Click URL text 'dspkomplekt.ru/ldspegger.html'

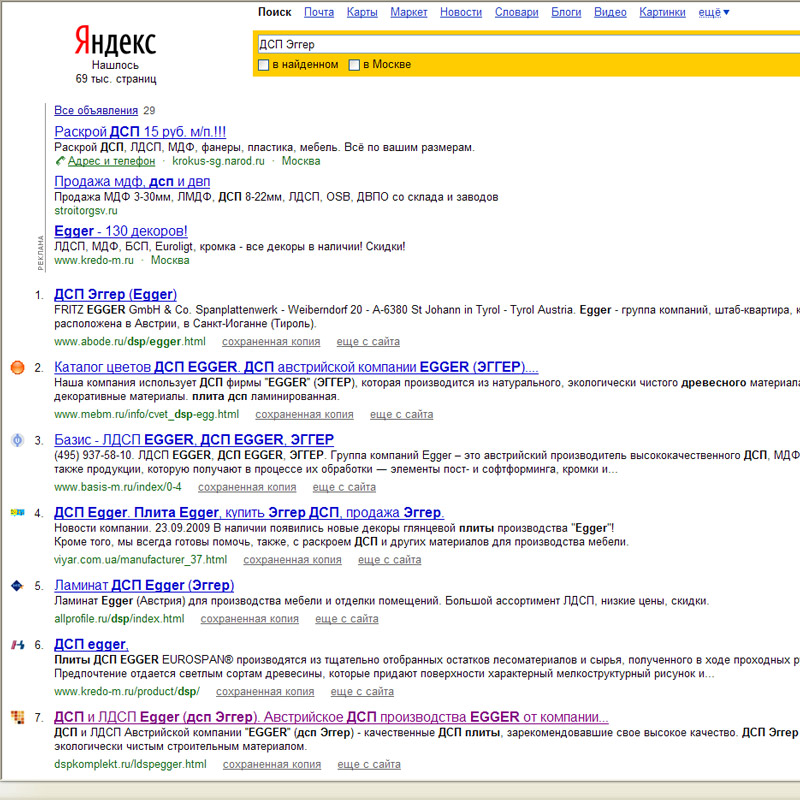130,765
